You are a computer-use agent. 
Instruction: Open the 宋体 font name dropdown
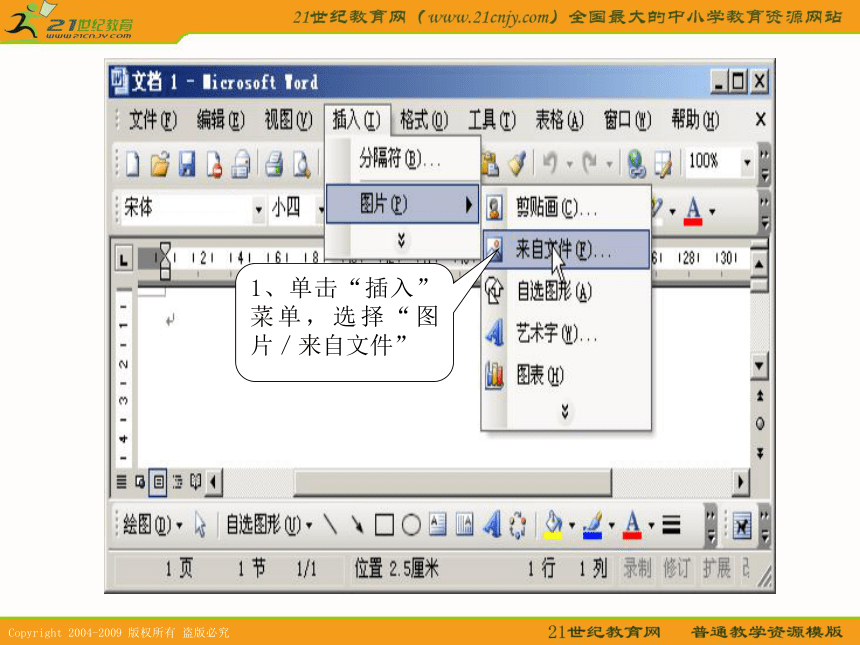coord(258,210)
